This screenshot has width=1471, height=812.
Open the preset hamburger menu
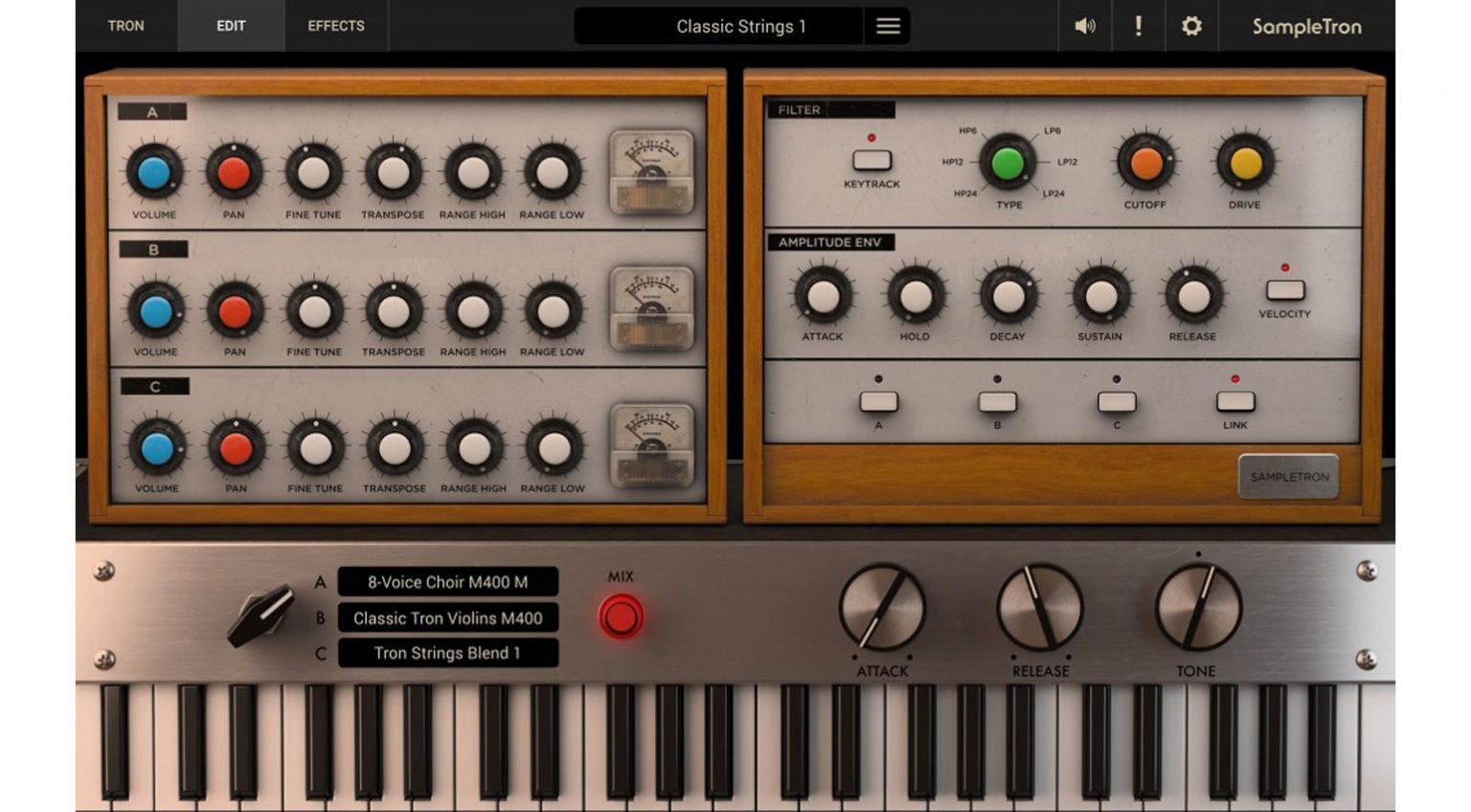point(887,26)
